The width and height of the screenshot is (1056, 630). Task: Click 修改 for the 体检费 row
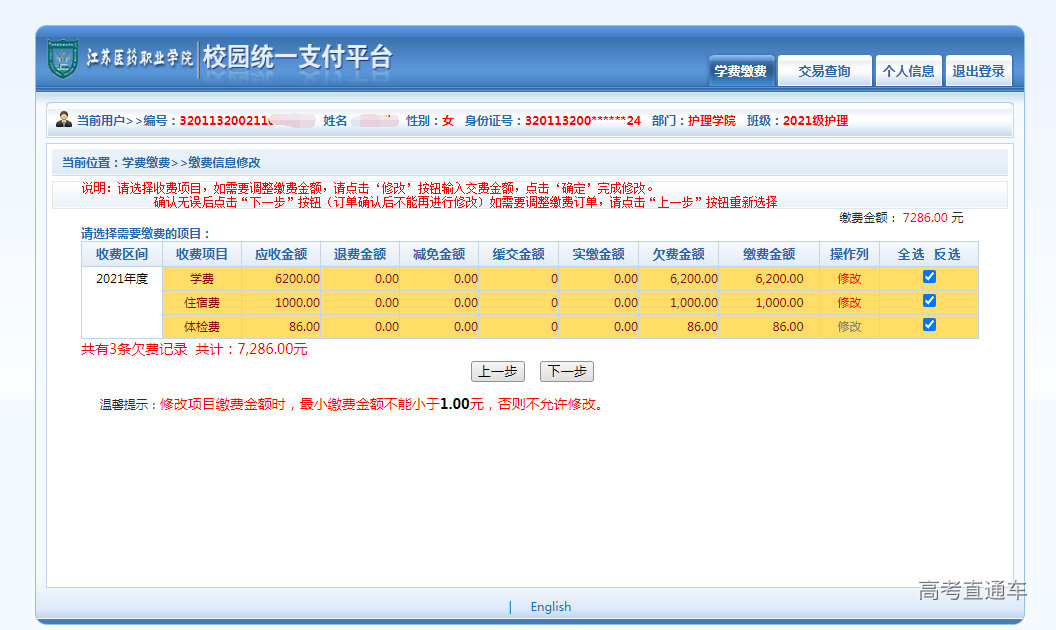(x=849, y=327)
